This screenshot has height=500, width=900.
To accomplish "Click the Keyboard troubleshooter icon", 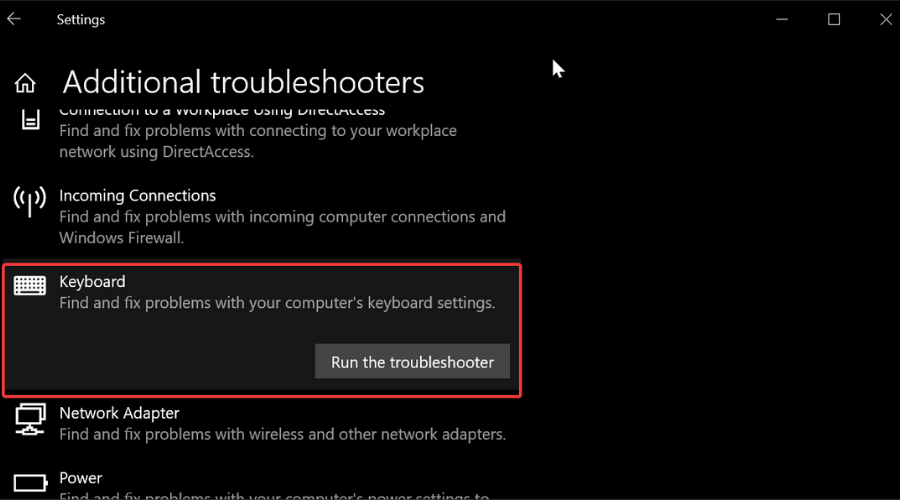I will (30, 285).
